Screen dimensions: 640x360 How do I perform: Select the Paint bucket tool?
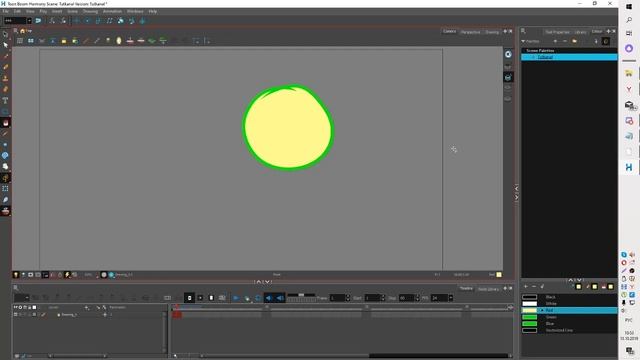5,122
